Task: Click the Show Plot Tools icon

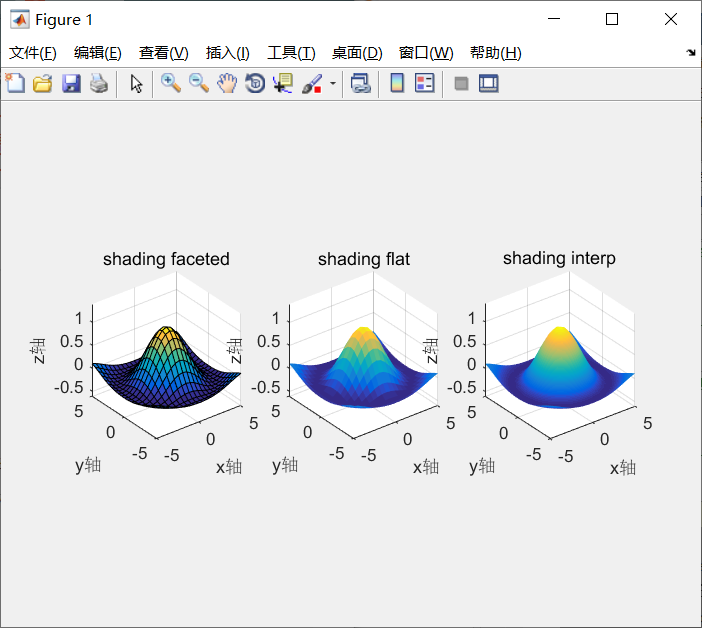Action: click(488, 84)
